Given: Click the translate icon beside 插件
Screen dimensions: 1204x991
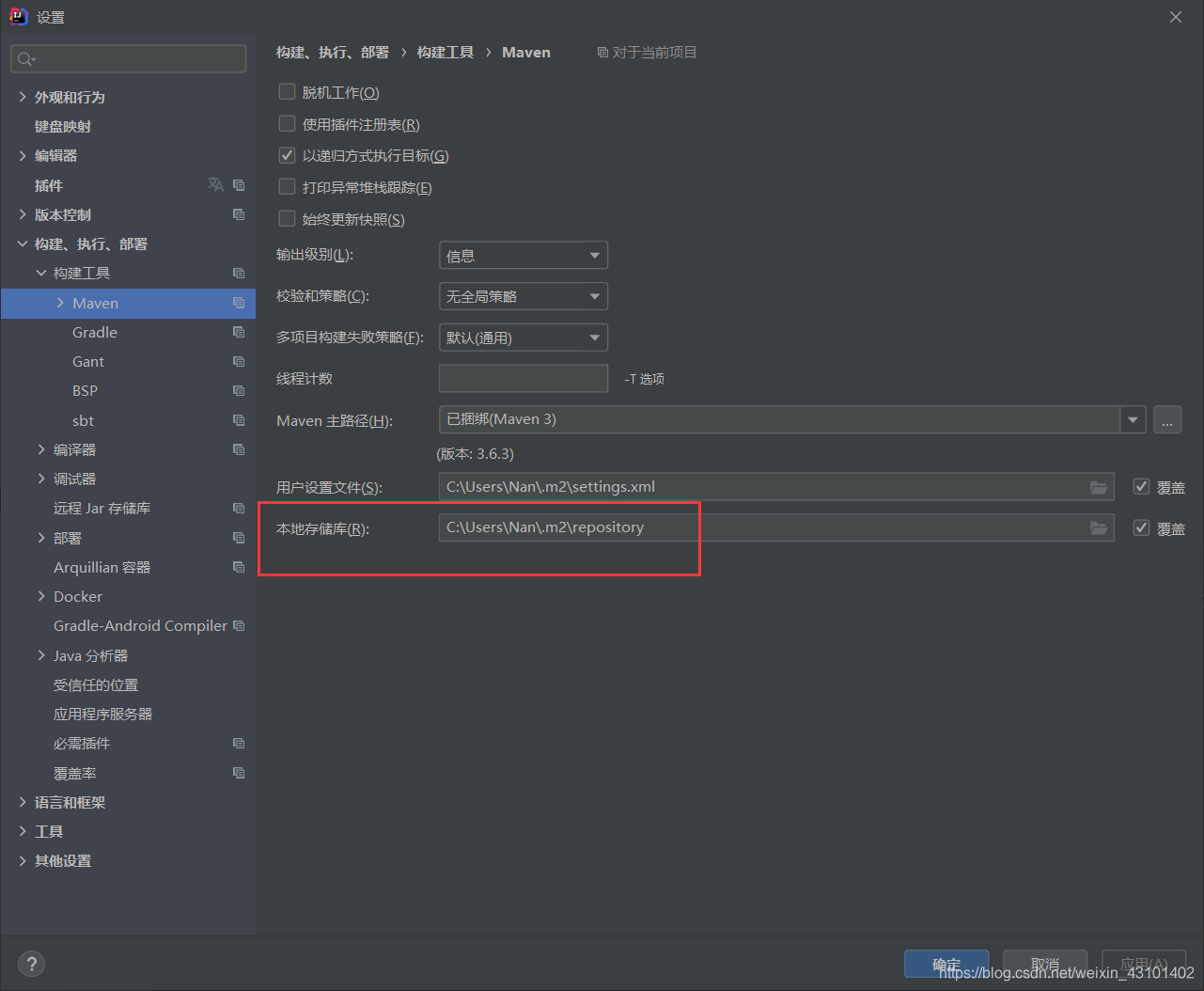Looking at the screenshot, I should click(215, 184).
